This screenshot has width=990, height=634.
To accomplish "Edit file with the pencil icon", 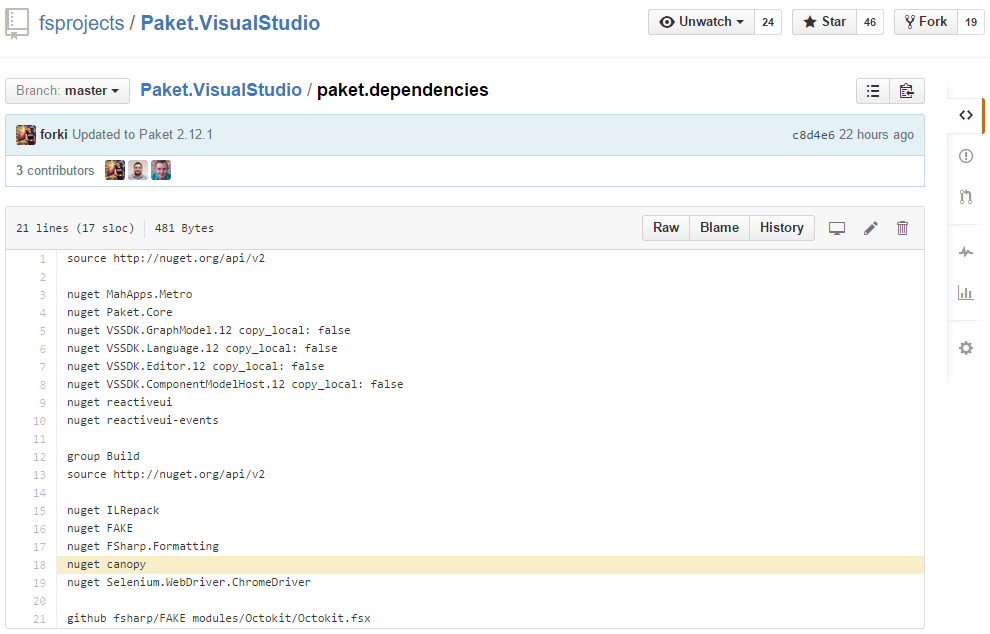I will 871,228.
